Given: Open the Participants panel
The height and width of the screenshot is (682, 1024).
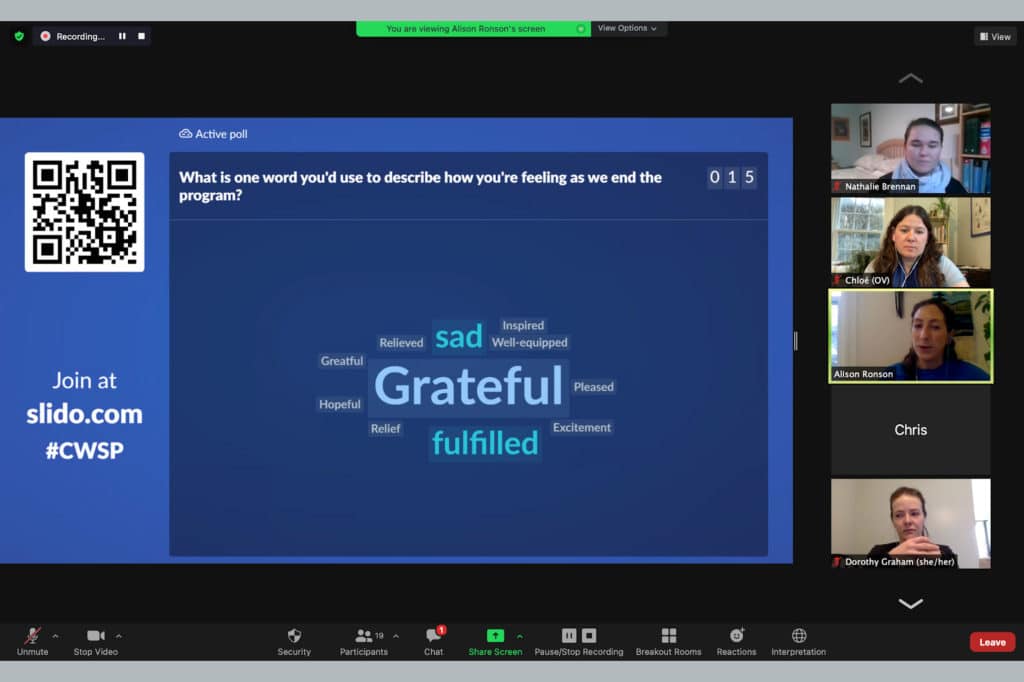Looking at the screenshot, I should (365, 636).
